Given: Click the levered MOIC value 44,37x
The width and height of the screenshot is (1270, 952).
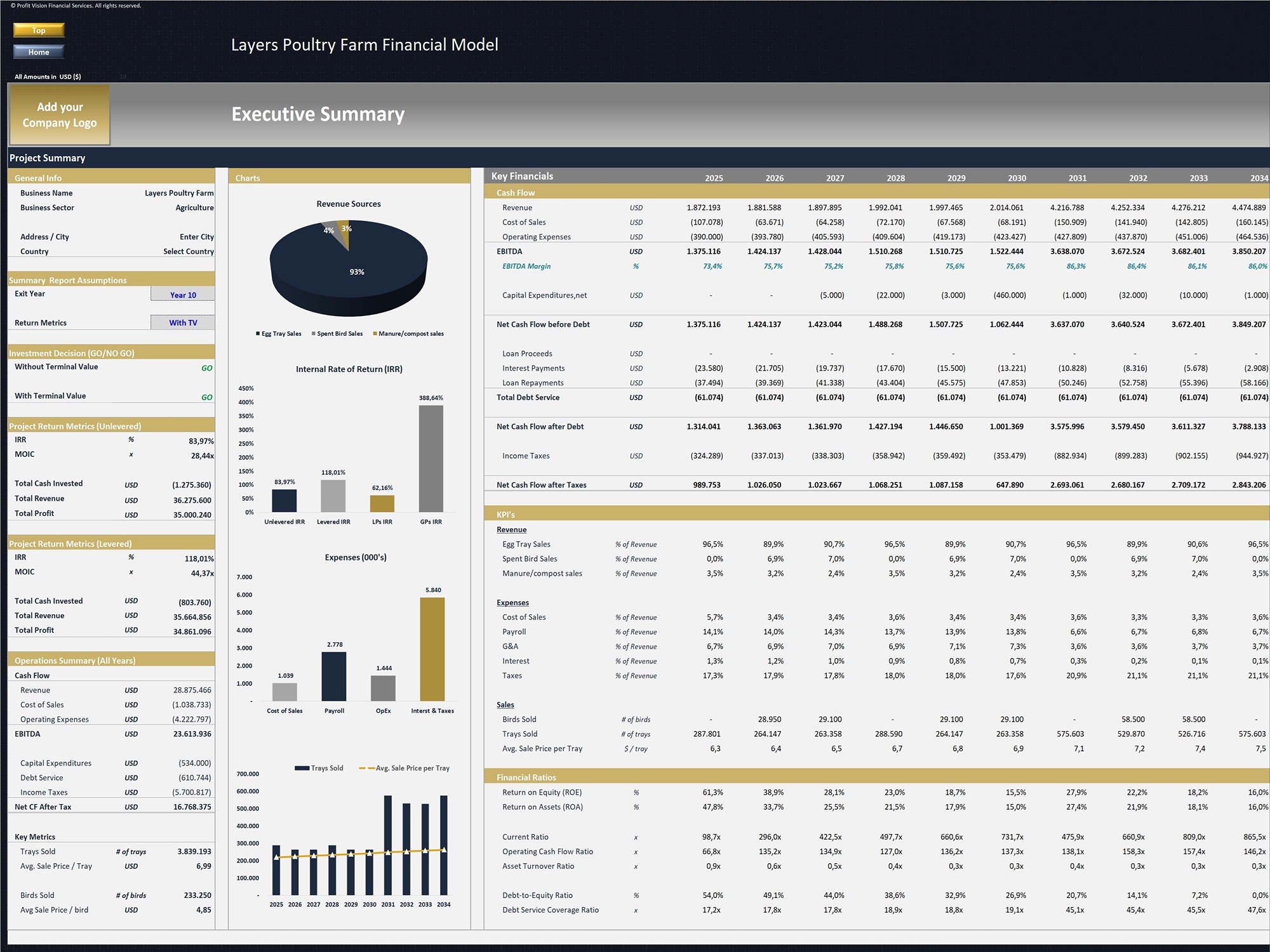Looking at the screenshot, I should tap(203, 573).
